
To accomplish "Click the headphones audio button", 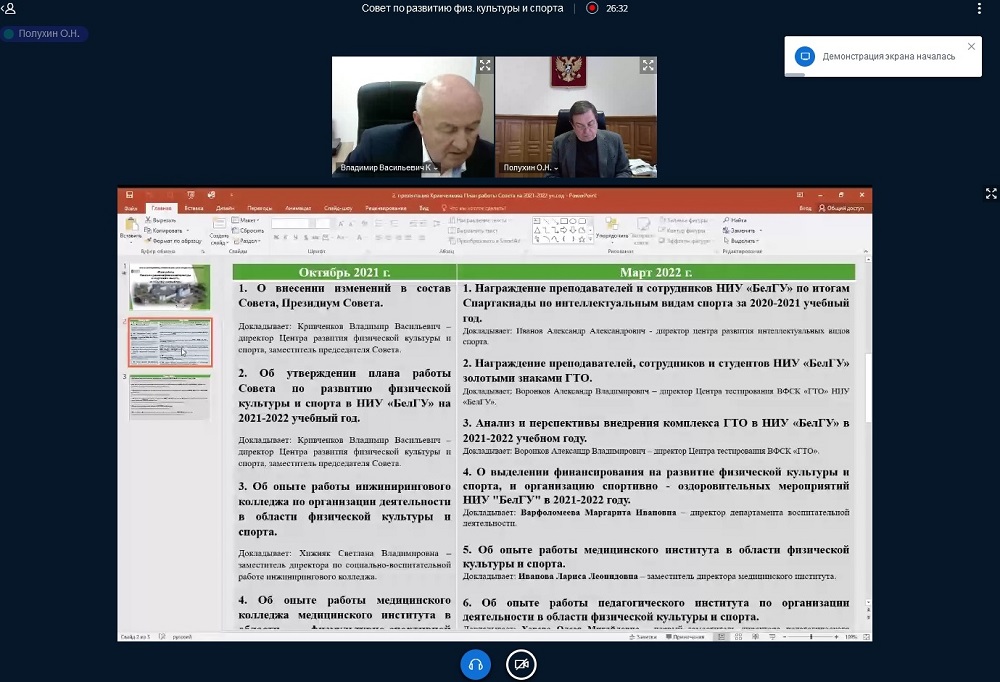I will coord(476,664).
